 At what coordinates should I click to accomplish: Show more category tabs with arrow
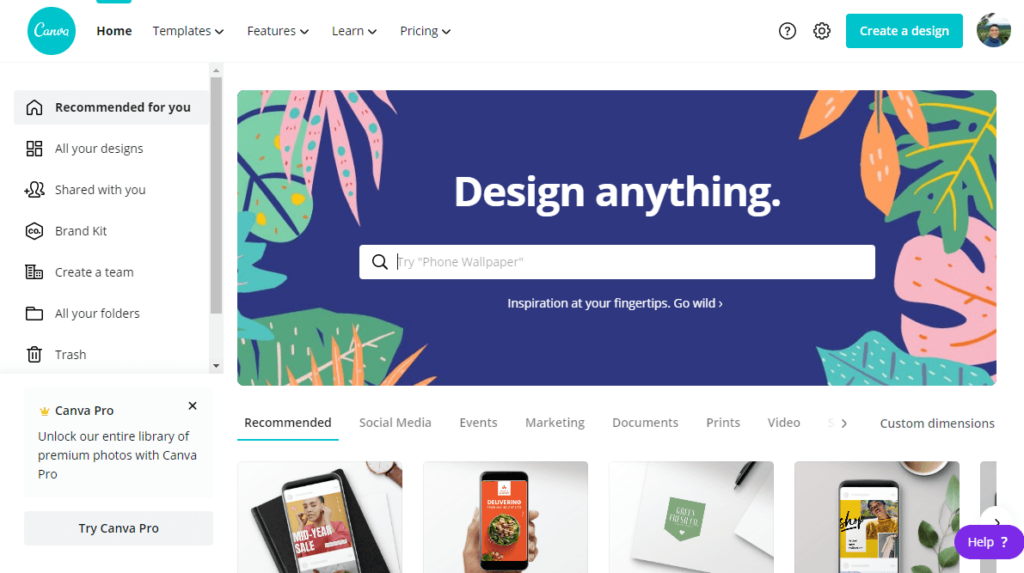[844, 423]
